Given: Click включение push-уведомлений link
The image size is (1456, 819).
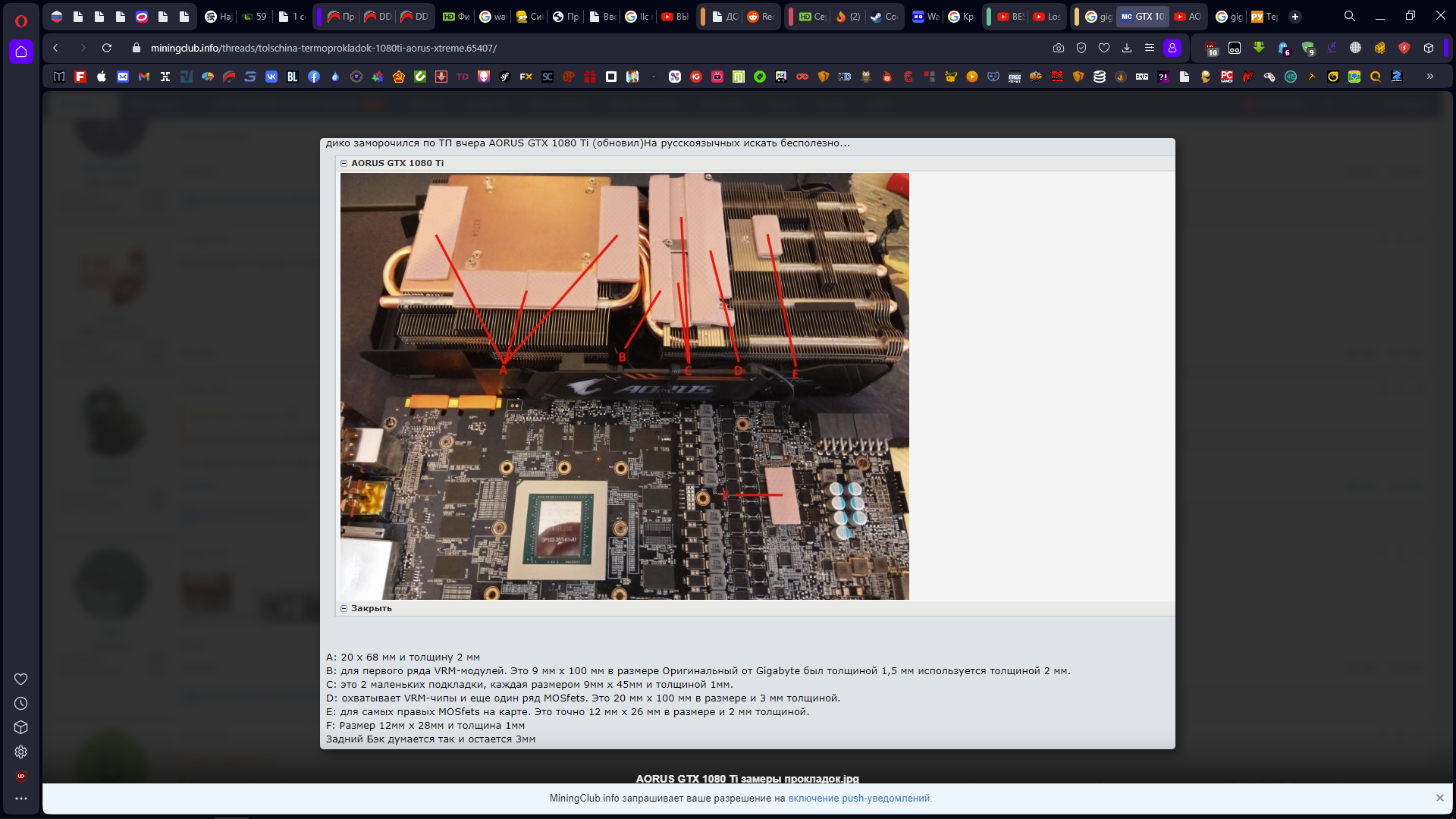Looking at the screenshot, I should point(859,799).
